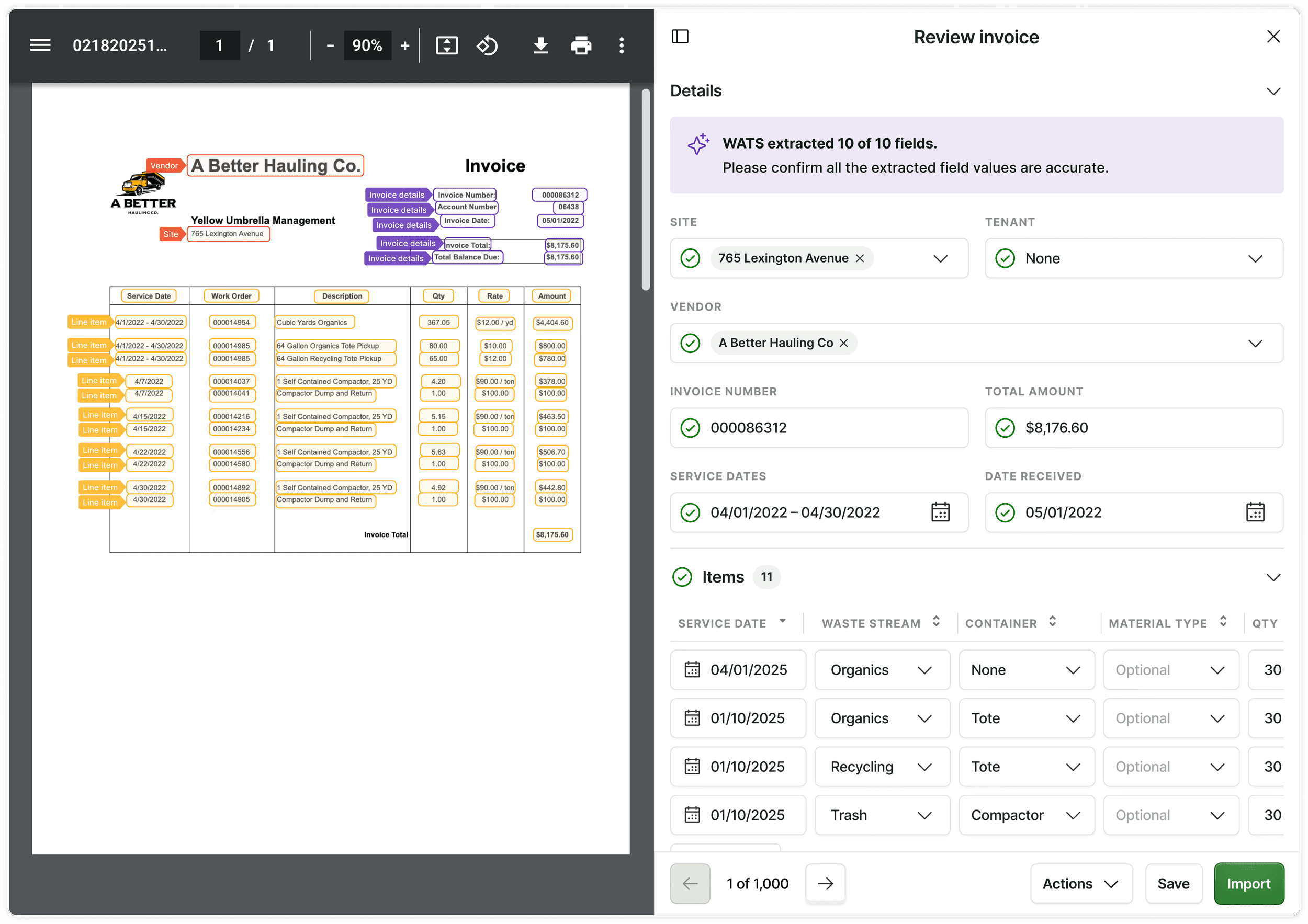
Task: Collapse the Items section
Action: coord(1273,577)
